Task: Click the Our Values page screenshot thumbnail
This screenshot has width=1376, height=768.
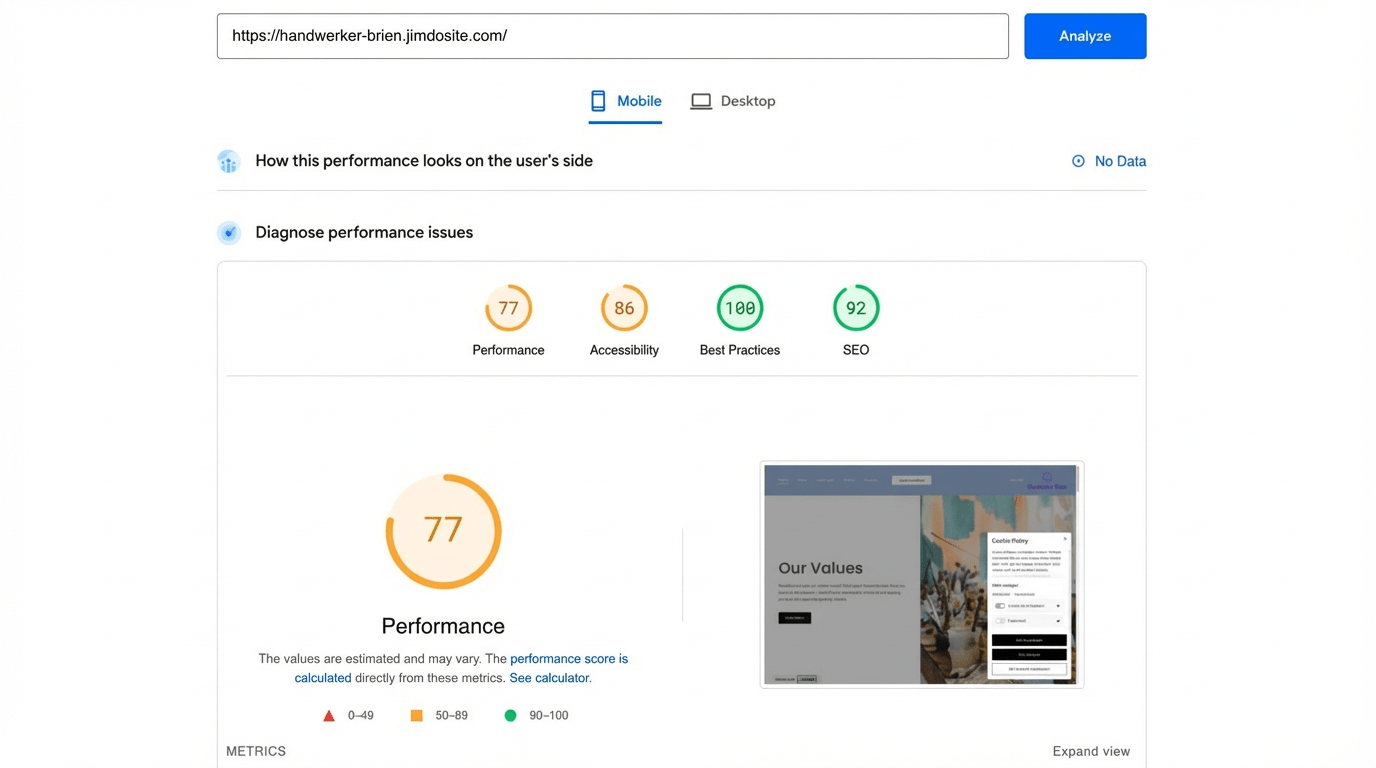Action: [x=921, y=574]
